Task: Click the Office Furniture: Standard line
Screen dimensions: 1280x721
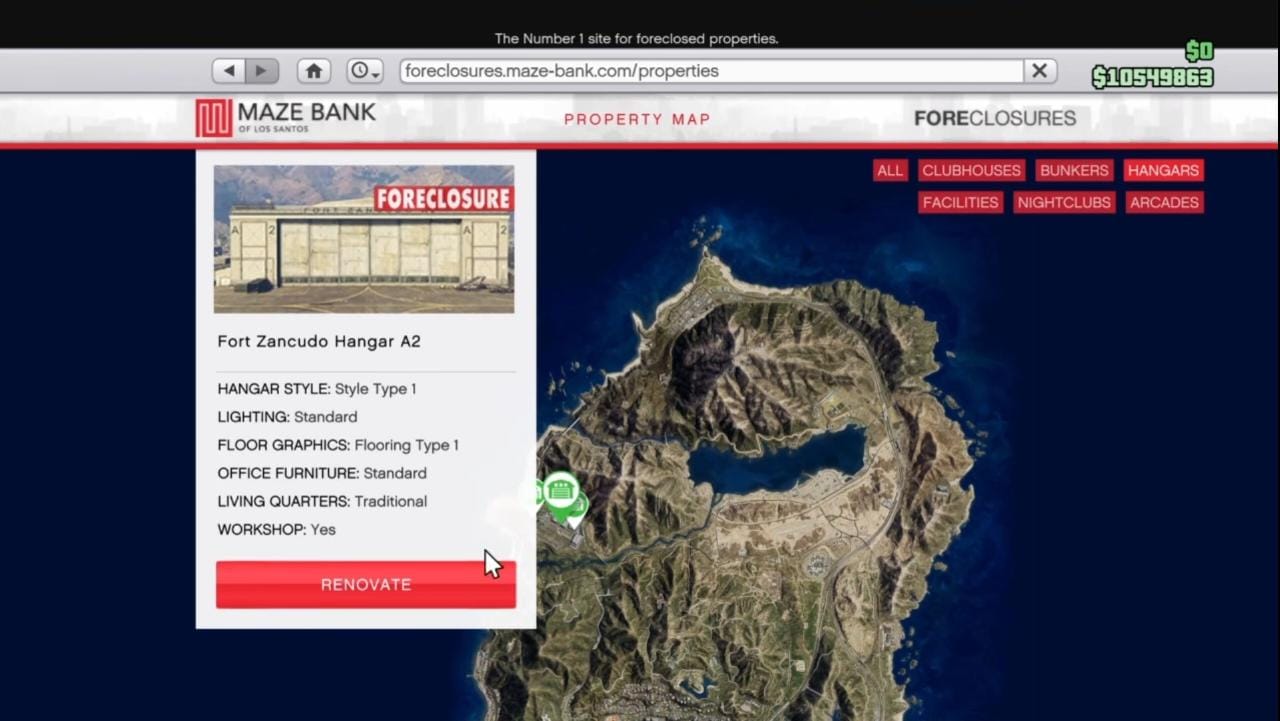Action: point(322,473)
